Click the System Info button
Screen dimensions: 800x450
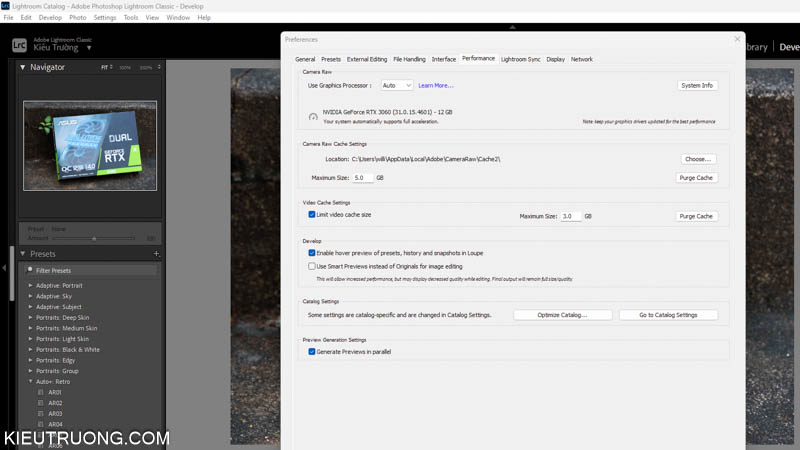coord(697,86)
